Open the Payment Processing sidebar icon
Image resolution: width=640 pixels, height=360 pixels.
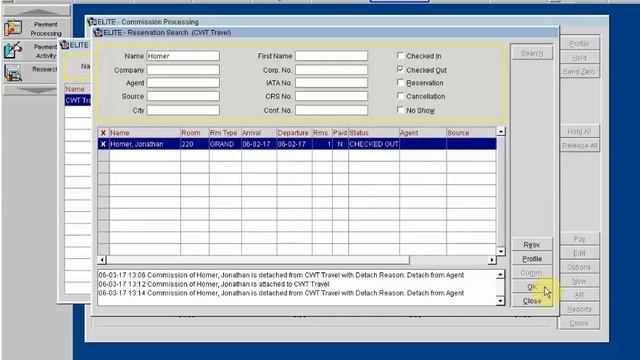tap(13, 28)
